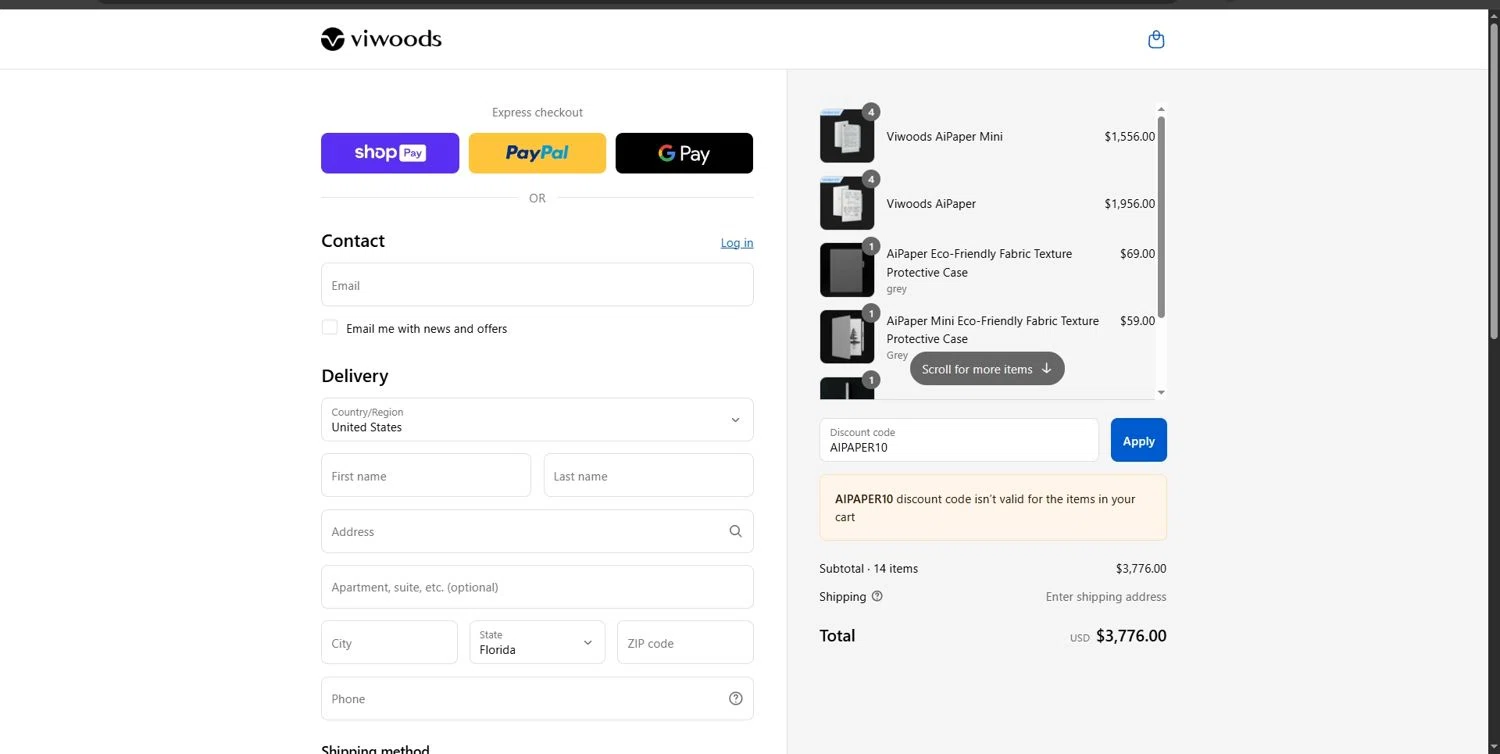Click AiPaper Mini Protective Case thumbnail

coord(847,337)
